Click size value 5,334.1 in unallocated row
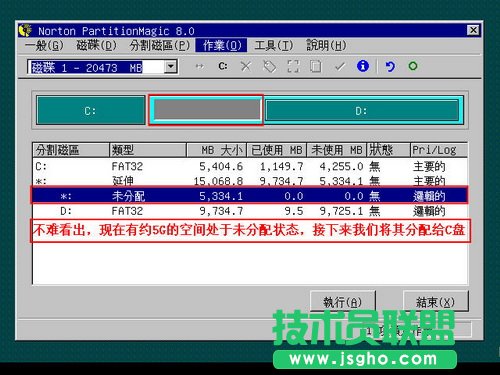The image size is (500, 375). coord(221,196)
